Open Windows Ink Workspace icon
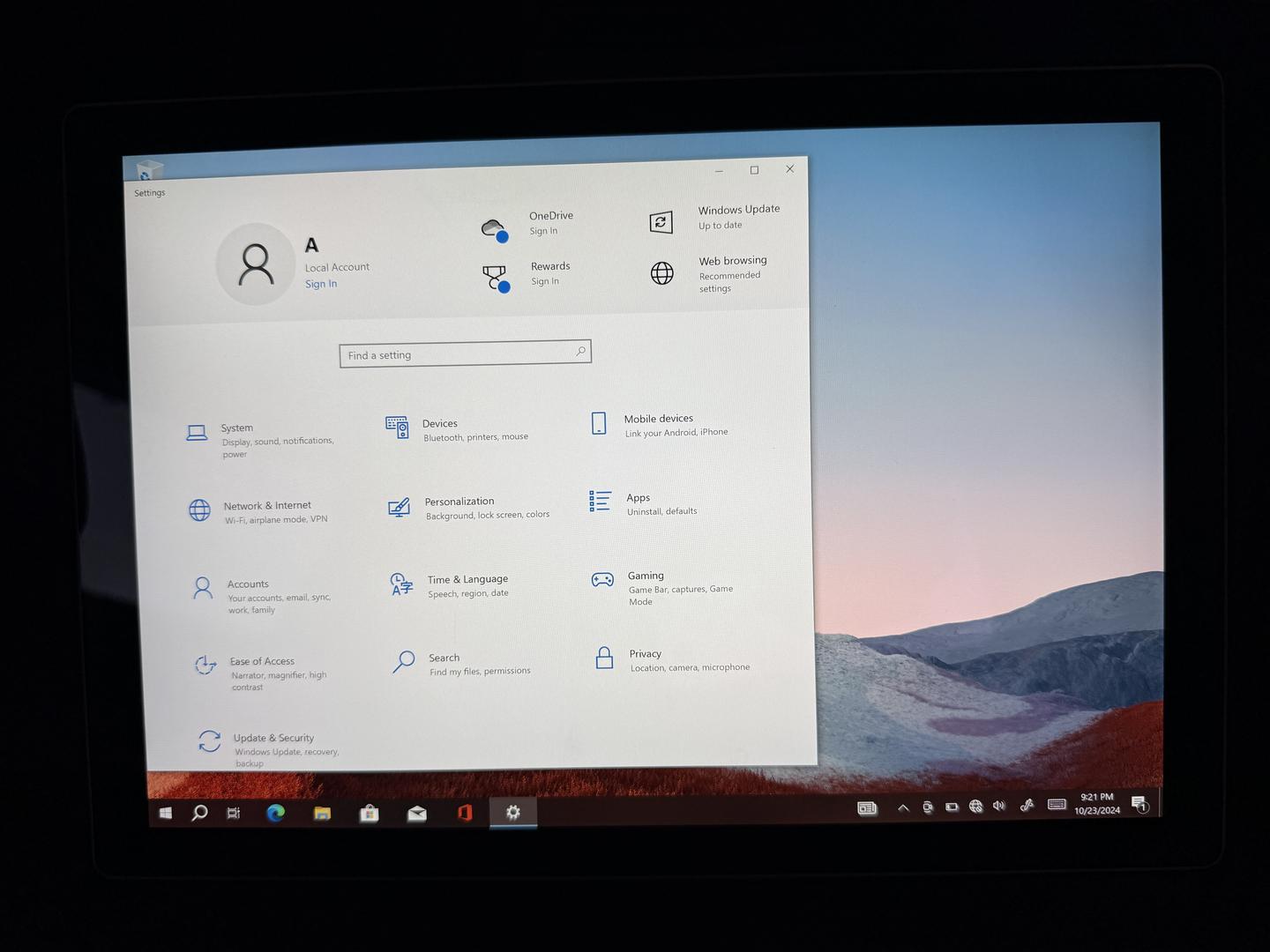 [1027, 805]
